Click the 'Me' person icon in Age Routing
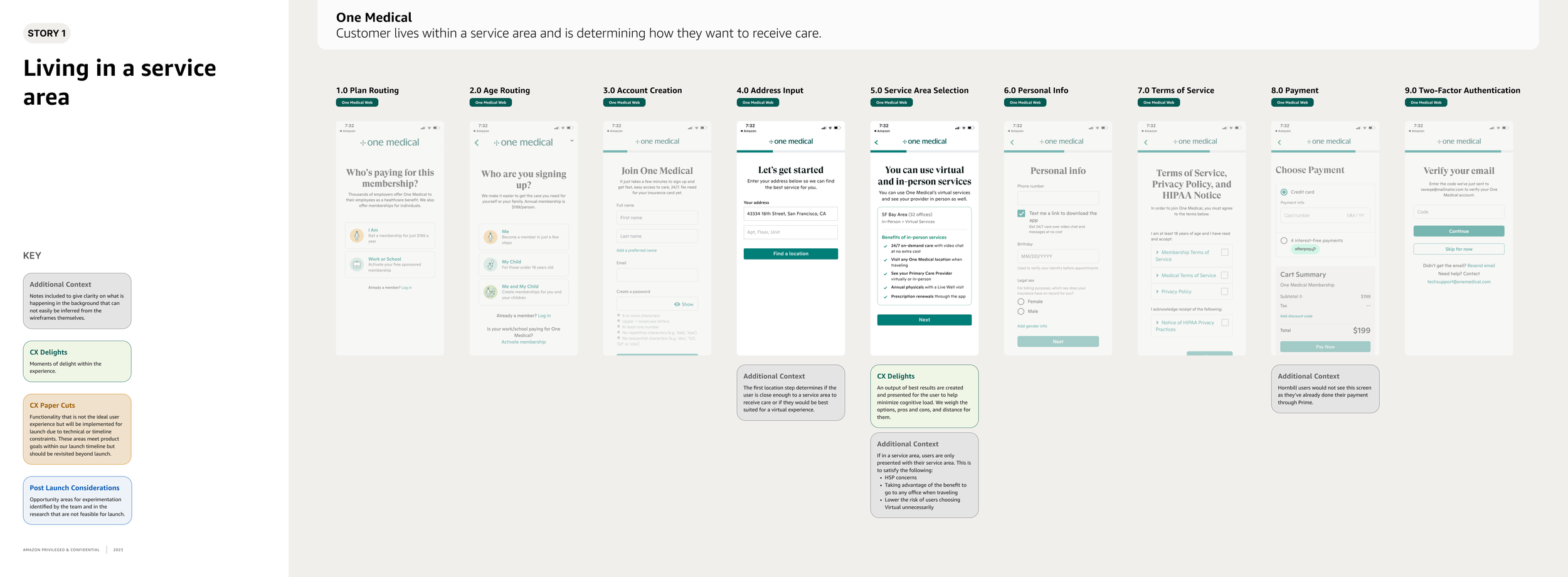This screenshot has height=577, width=1568. coord(490,237)
